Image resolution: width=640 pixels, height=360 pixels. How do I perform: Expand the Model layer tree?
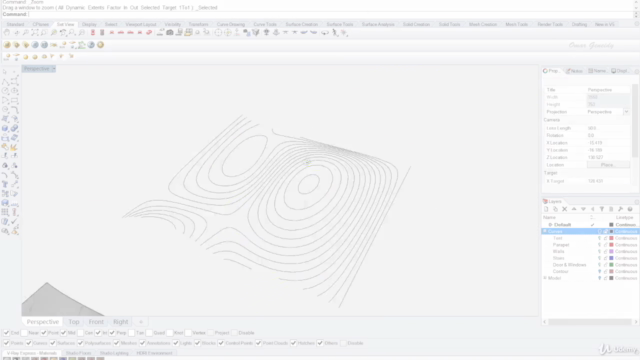click(x=545, y=278)
